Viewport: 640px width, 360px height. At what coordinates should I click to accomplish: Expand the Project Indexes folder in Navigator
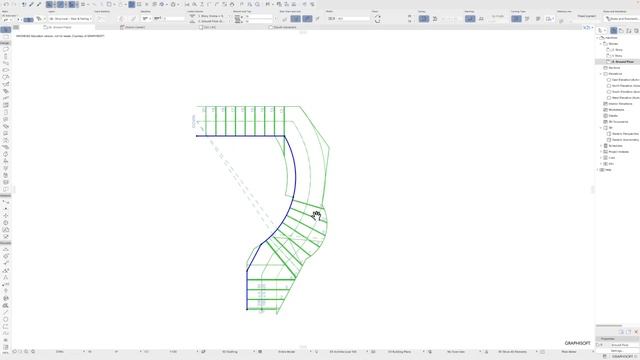click(601, 152)
